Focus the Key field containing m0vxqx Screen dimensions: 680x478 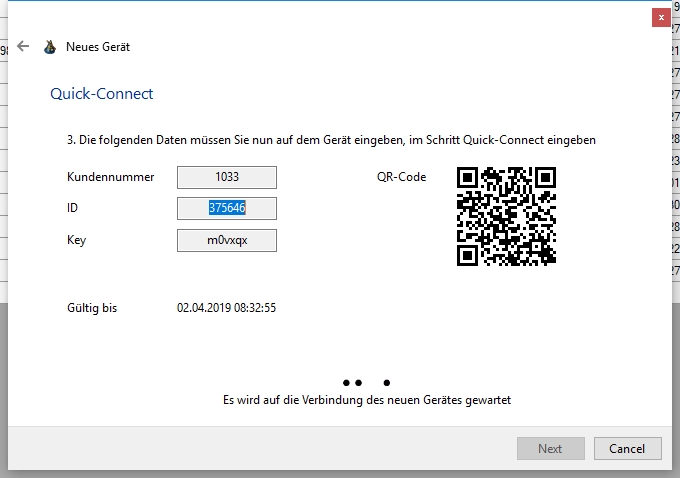pos(227,240)
